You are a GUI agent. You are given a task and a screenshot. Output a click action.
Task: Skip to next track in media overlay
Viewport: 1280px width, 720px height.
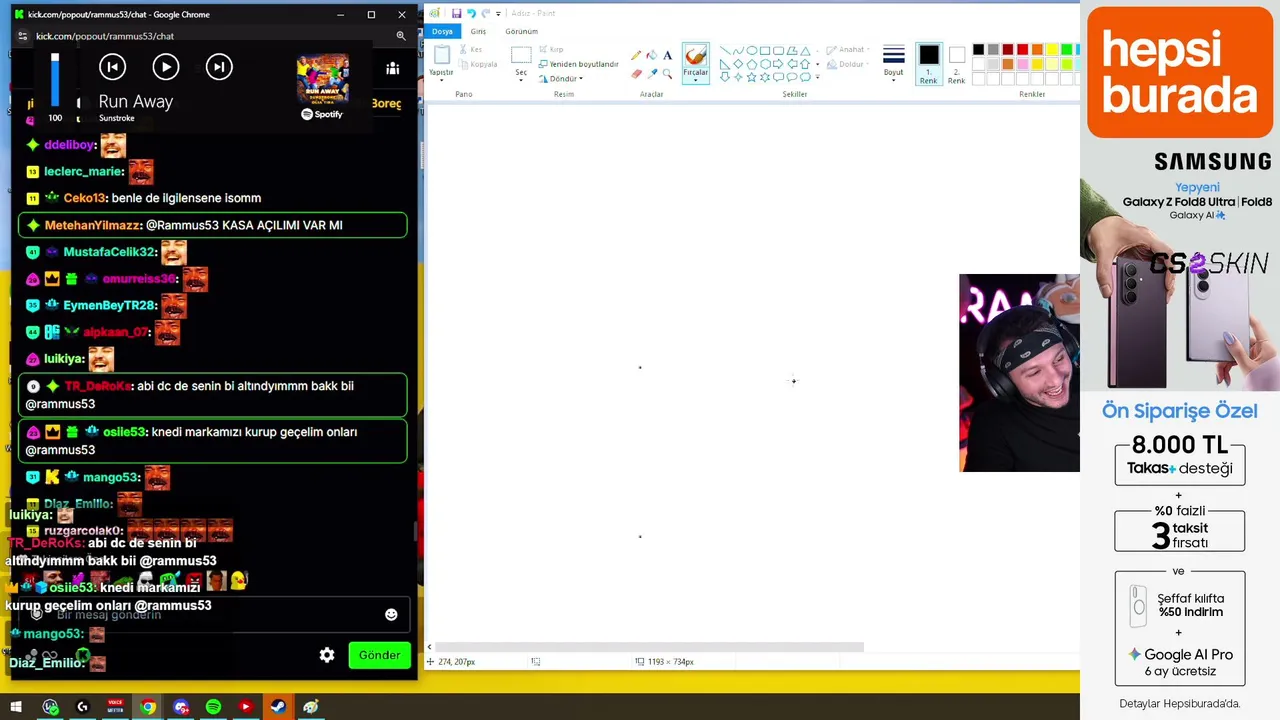[x=219, y=67]
